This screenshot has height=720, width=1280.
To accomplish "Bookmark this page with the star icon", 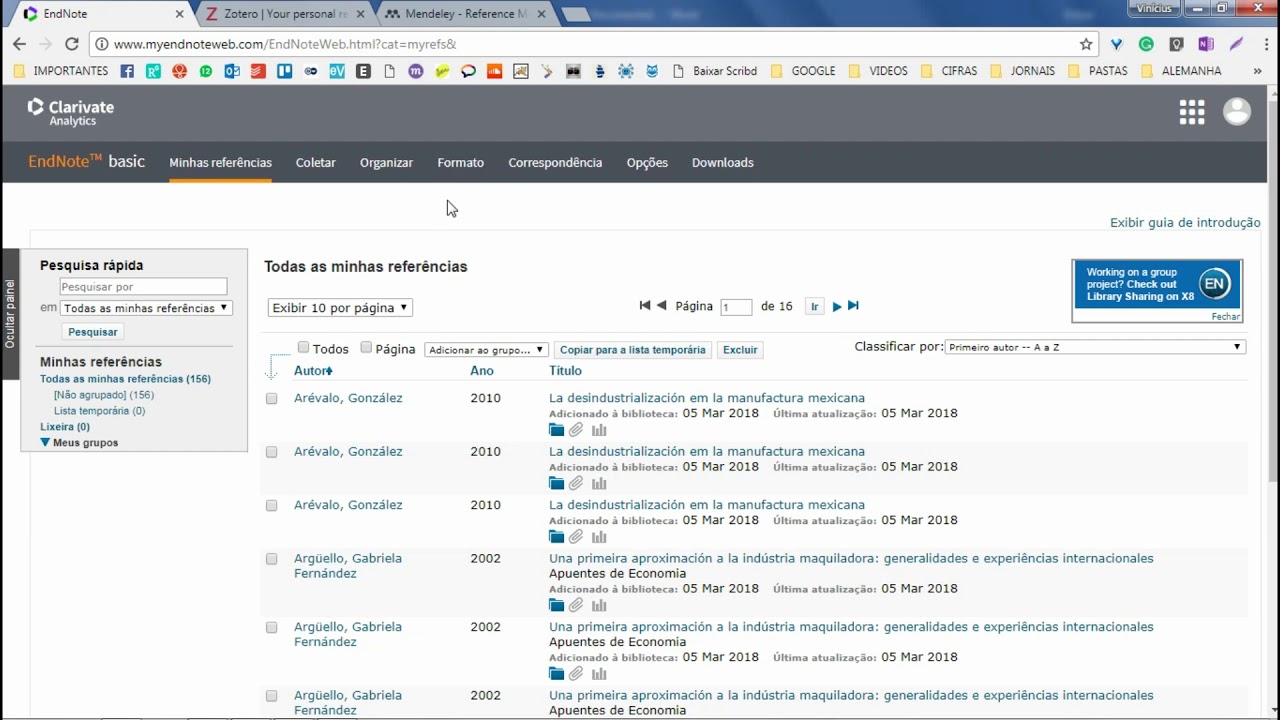I will click(x=1086, y=44).
